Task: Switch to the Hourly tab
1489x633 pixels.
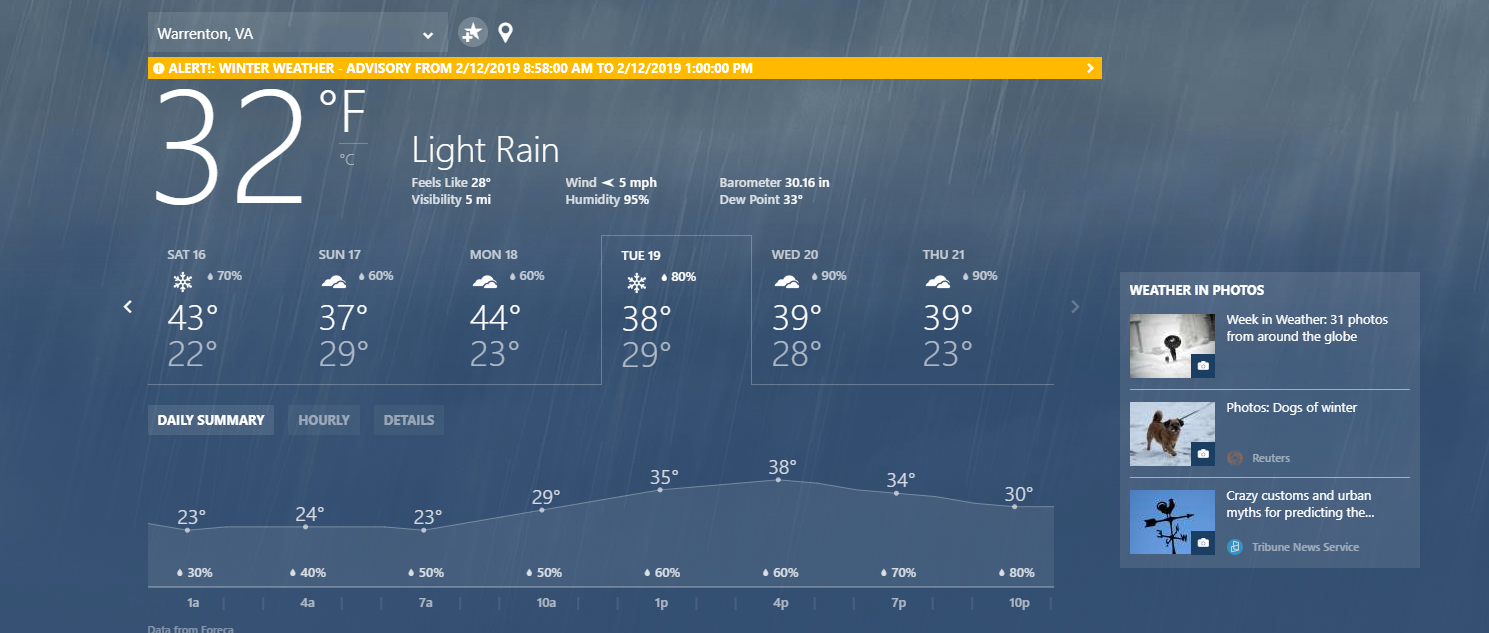Action: (x=324, y=420)
